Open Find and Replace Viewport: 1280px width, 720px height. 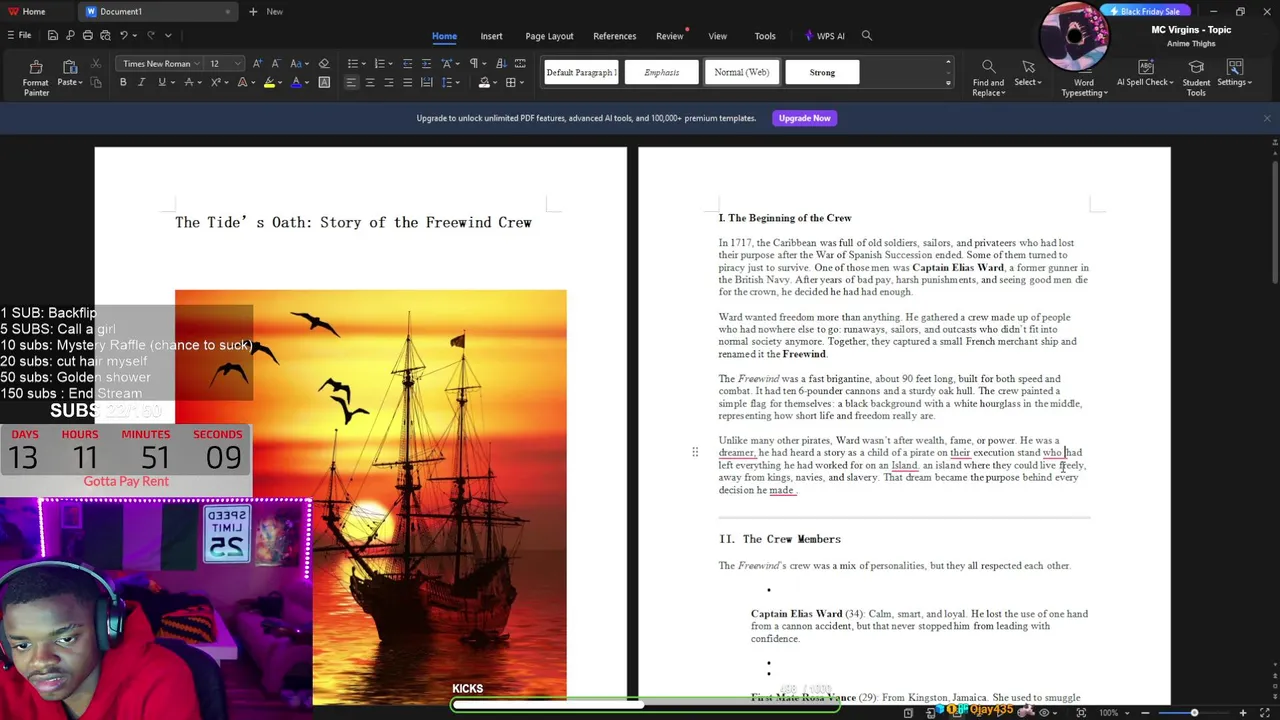(988, 76)
